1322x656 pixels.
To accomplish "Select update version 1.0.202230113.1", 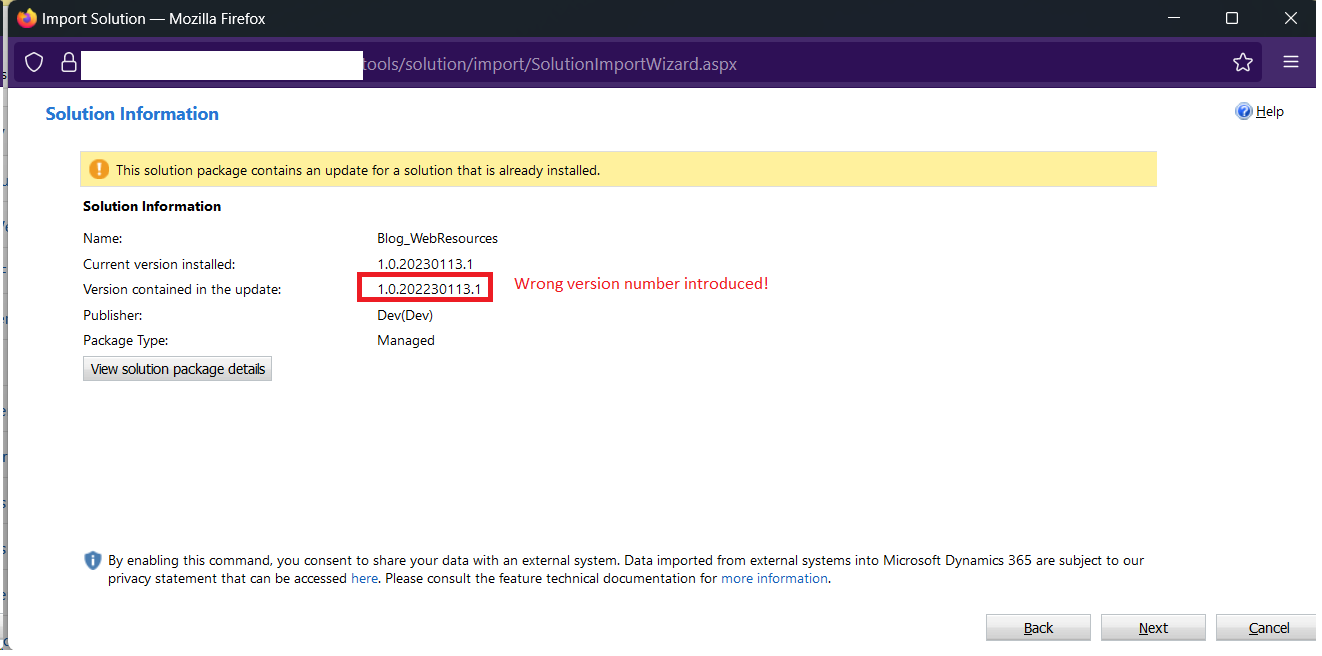I will 429,290.
